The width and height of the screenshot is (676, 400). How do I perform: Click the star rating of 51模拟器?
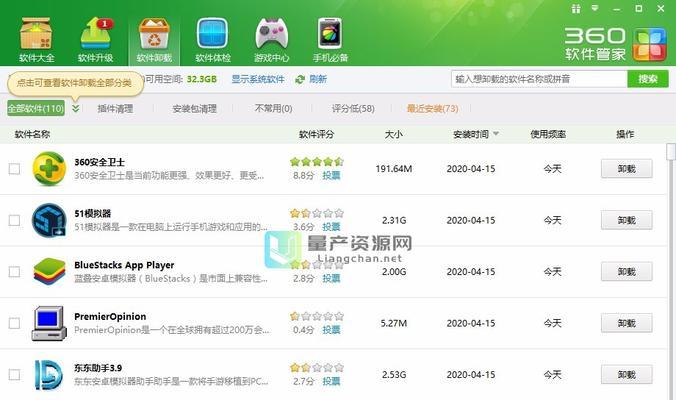tap(317, 213)
